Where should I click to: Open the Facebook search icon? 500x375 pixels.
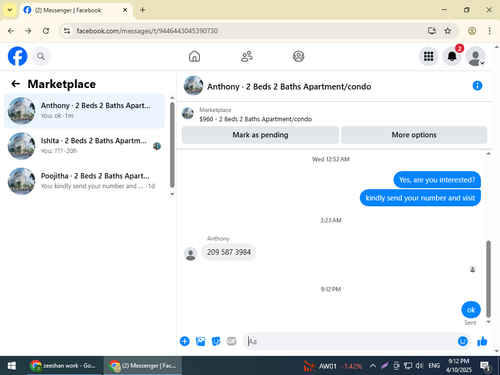[41, 56]
